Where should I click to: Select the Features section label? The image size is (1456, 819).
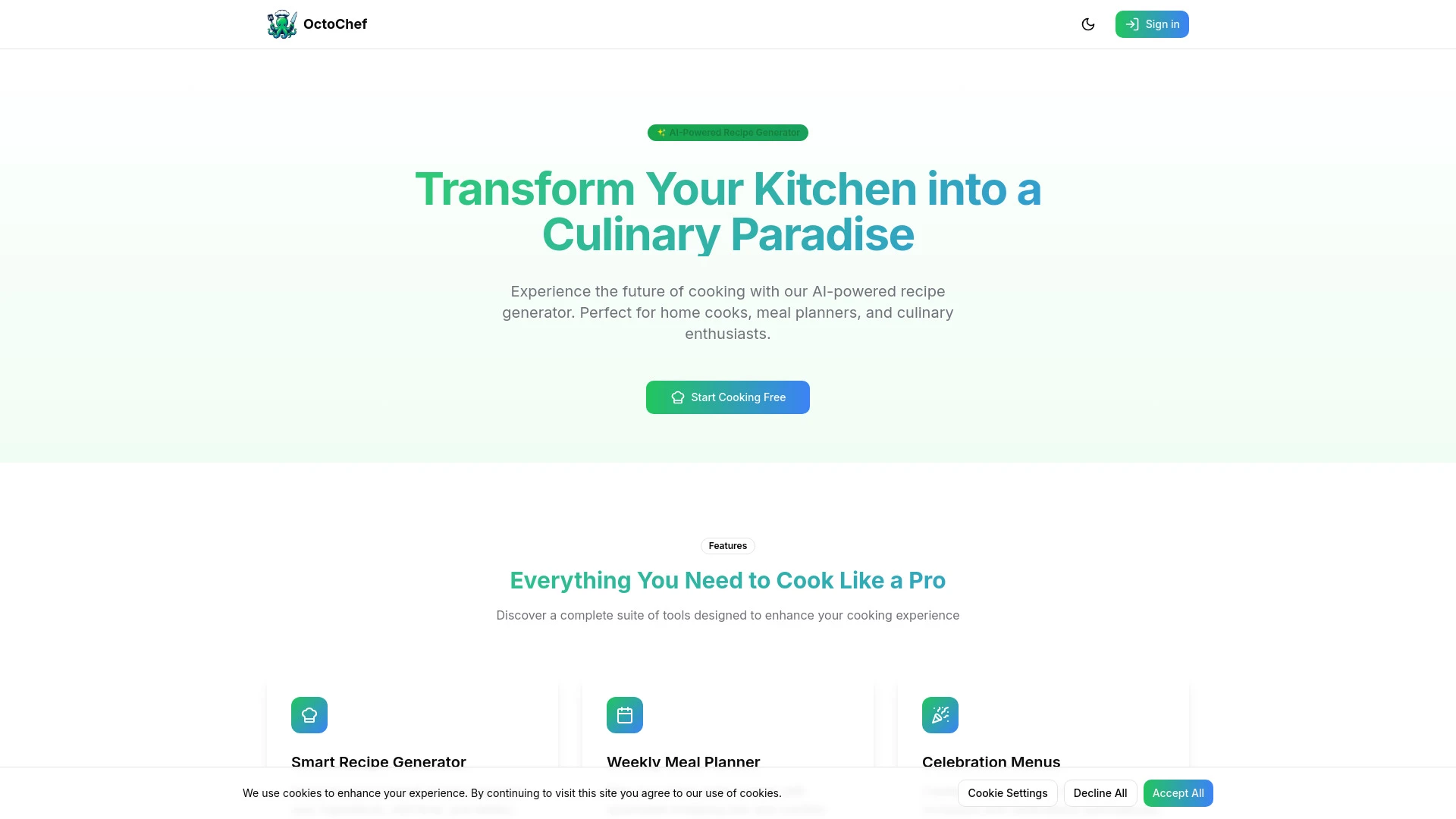(727, 545)
